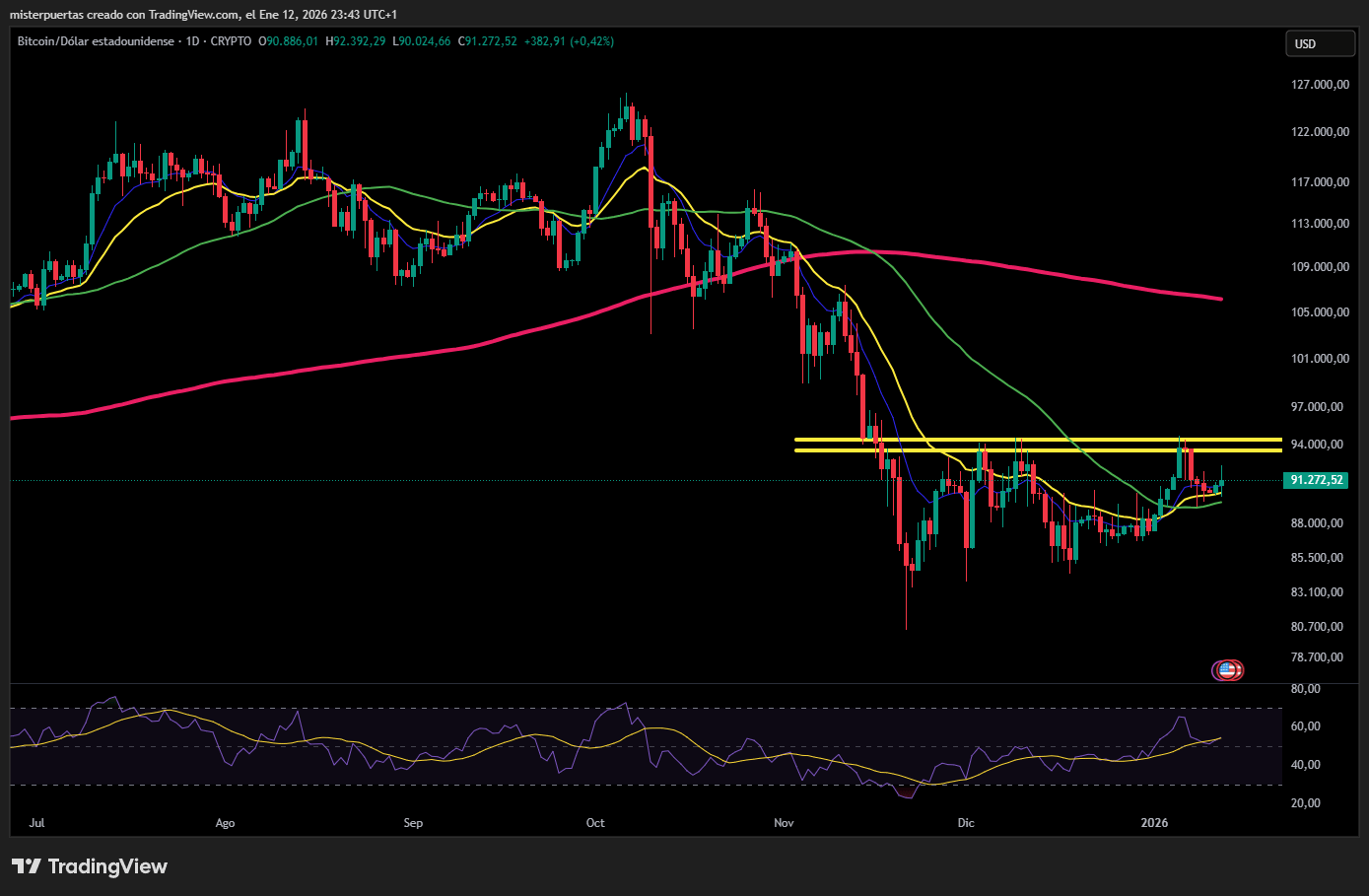Screen dimensions: 1369x896
Task: Click the 113.000,00 price axis label
Action: (1320, 224)
